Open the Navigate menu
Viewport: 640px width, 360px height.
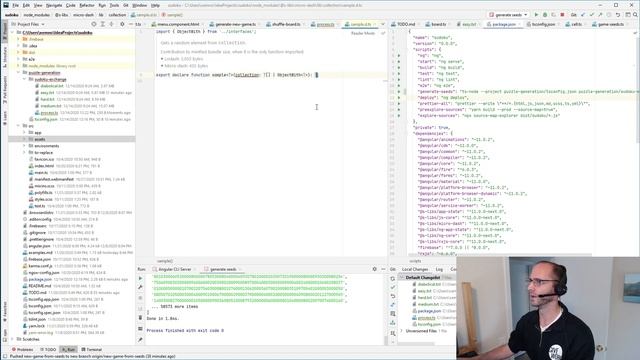[54, 5]
